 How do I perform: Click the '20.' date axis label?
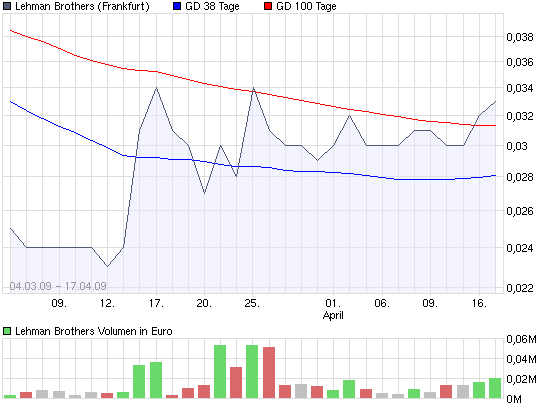[x=204, y=303]
